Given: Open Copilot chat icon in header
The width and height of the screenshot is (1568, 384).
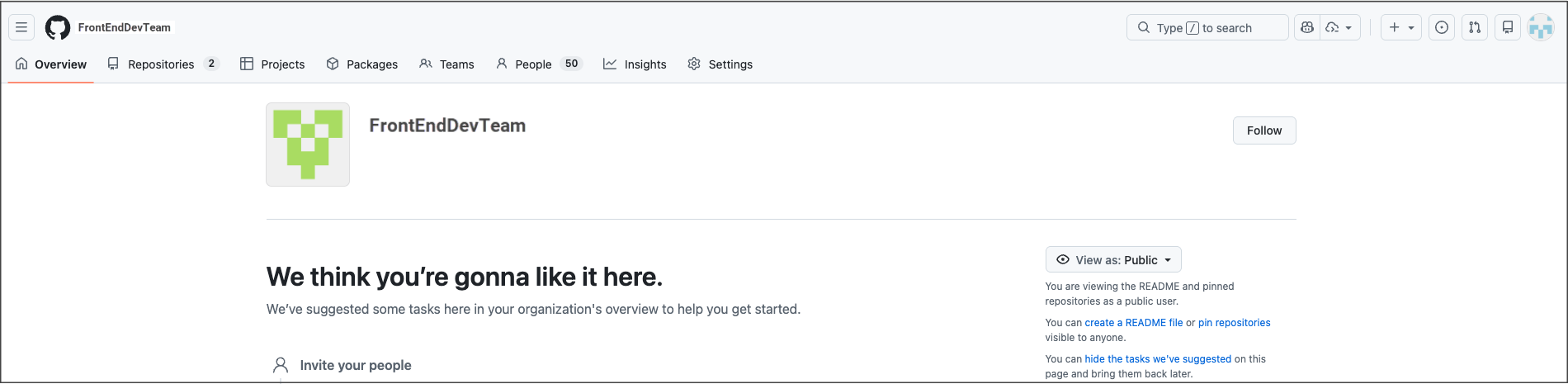Looking at the screenshot, I should pyautogui.click(x=1307, y=27).
